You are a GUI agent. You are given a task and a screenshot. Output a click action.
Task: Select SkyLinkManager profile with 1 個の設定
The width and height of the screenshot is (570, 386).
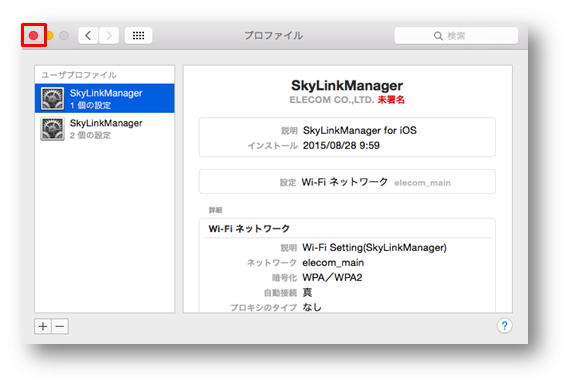(105, 98)
